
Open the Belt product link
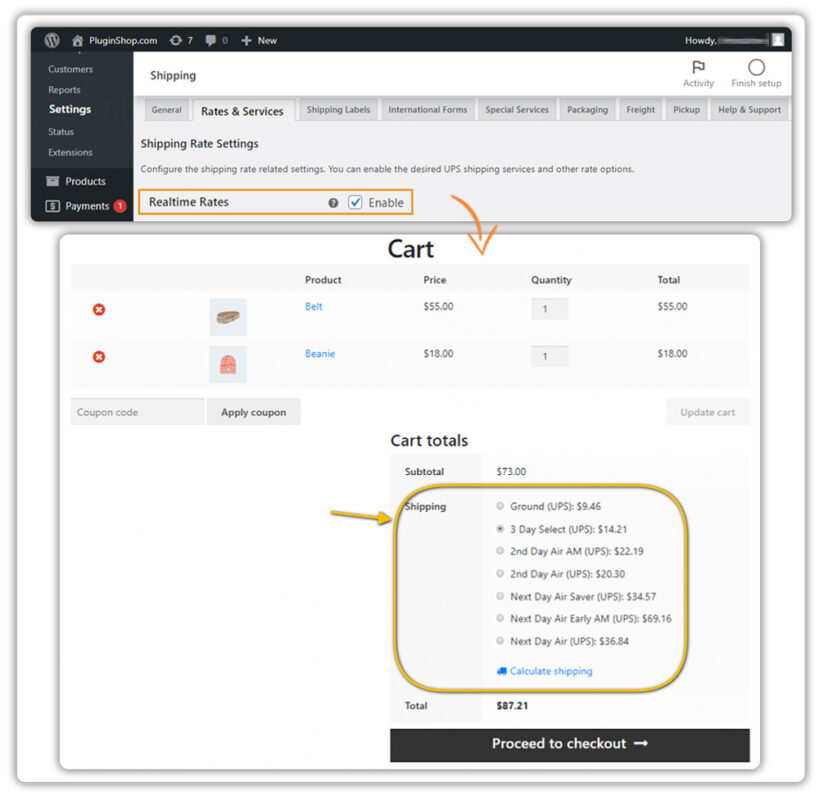click(313, 307)
